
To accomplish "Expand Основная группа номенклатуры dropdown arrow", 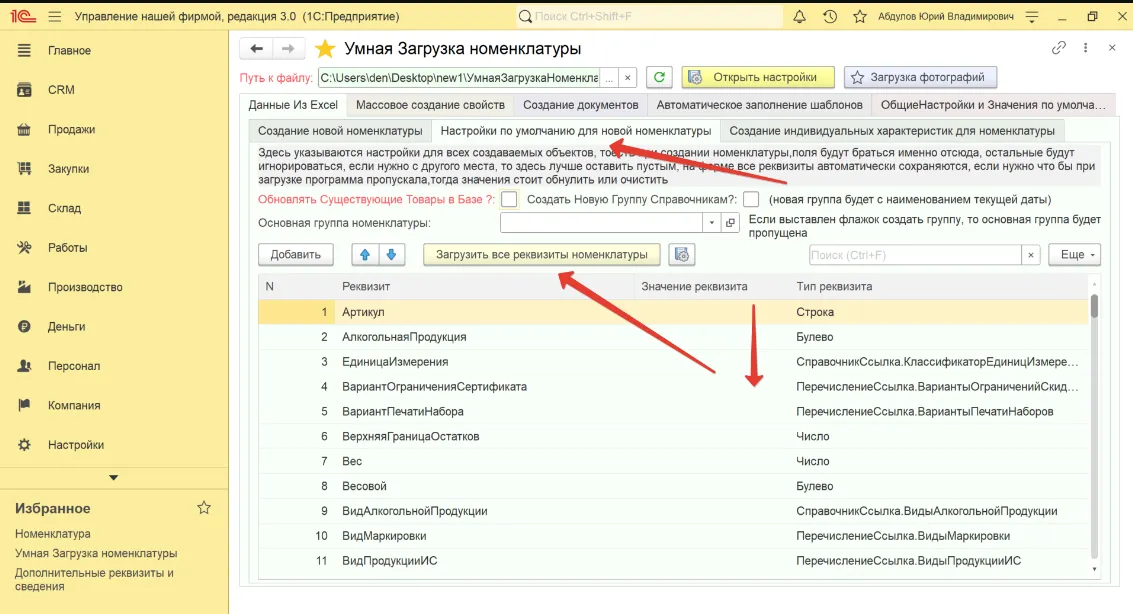I will coord(712,223).
